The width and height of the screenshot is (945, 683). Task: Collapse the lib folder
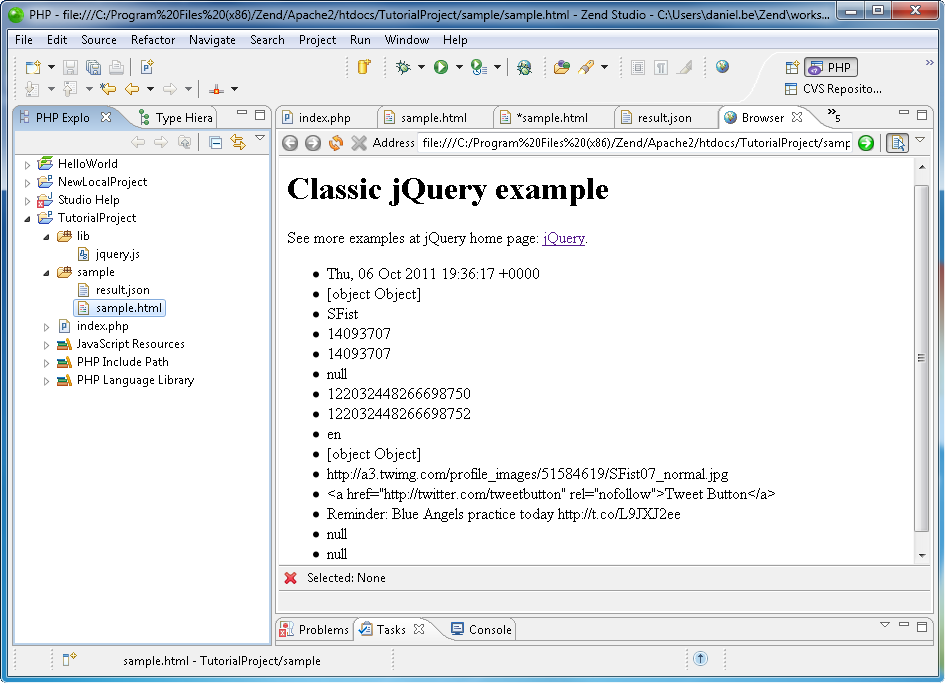pos(46,236)
